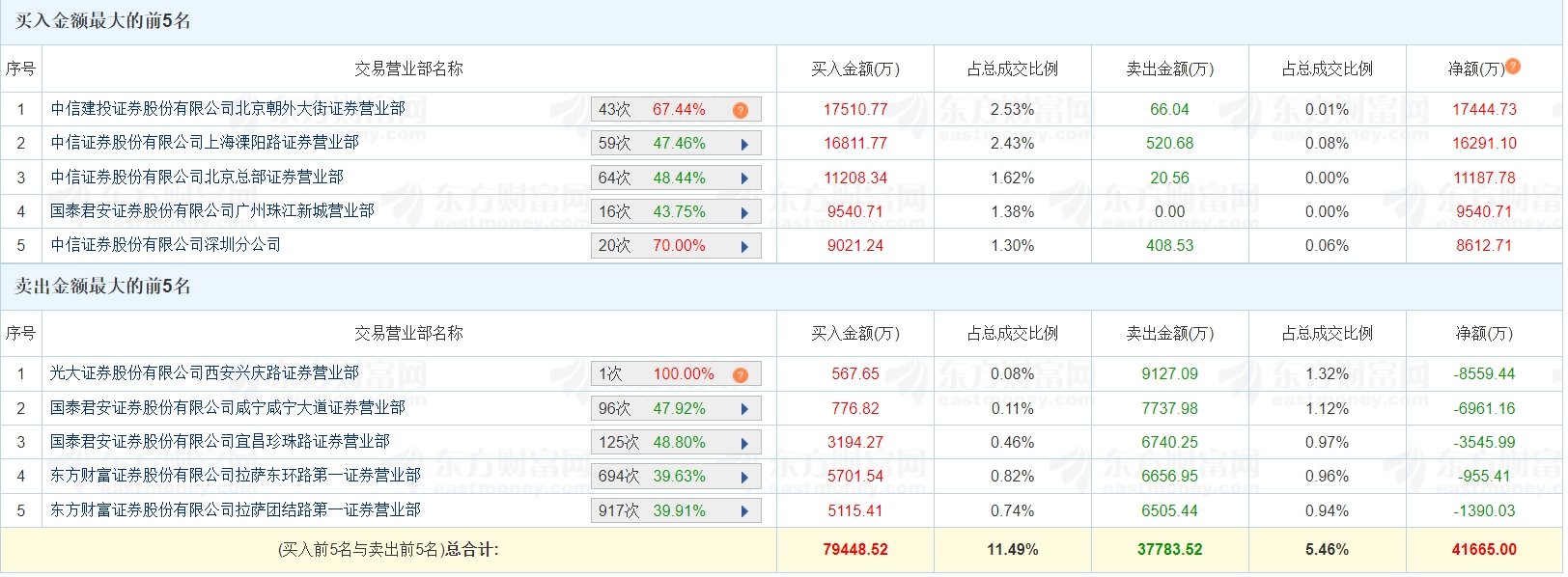Click blue arrow in 中信证券 深圳分公司 row

pos(744,246)
